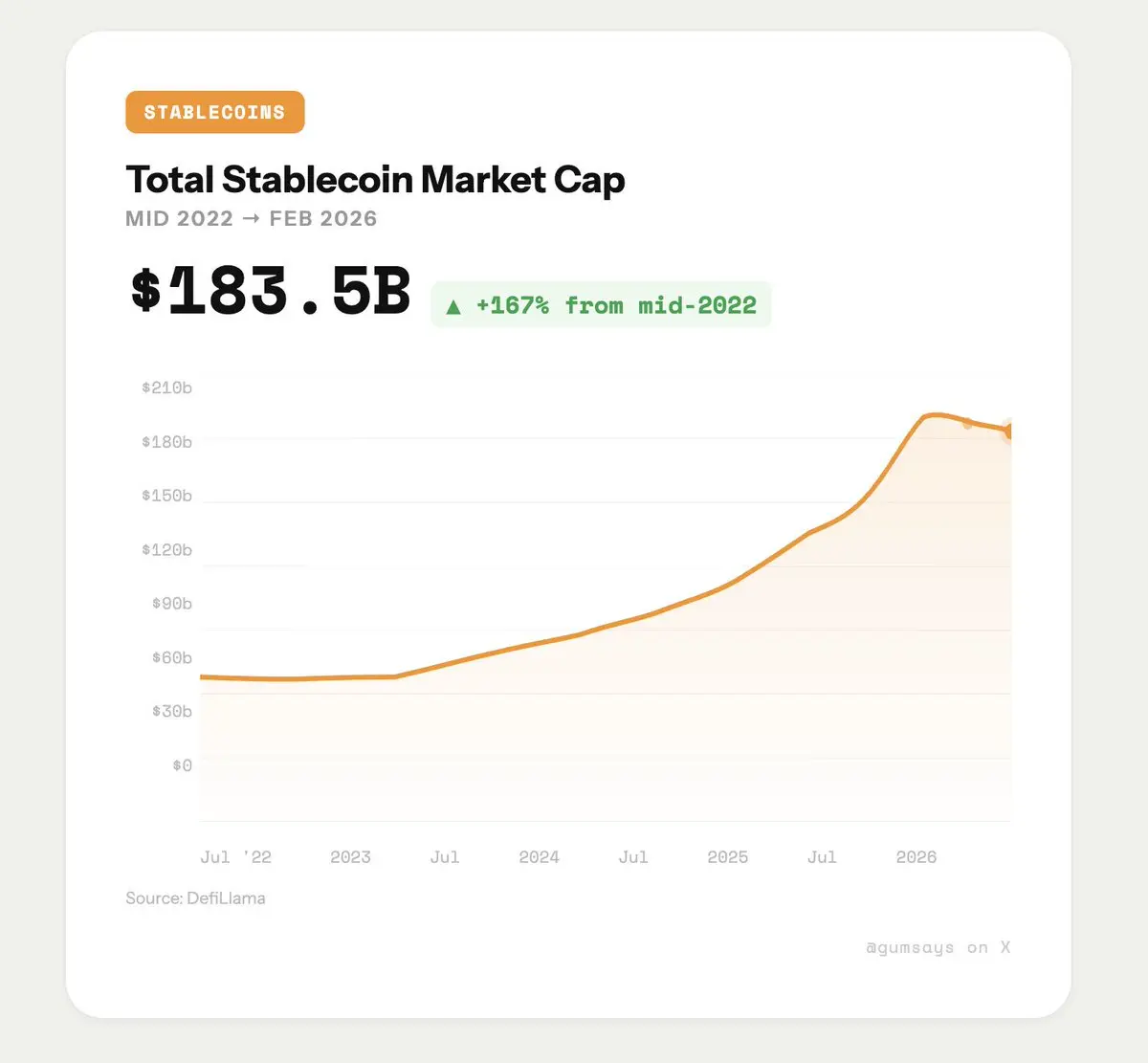
Task: Click the 2025 x-axis label
Action: click(727, 857)
